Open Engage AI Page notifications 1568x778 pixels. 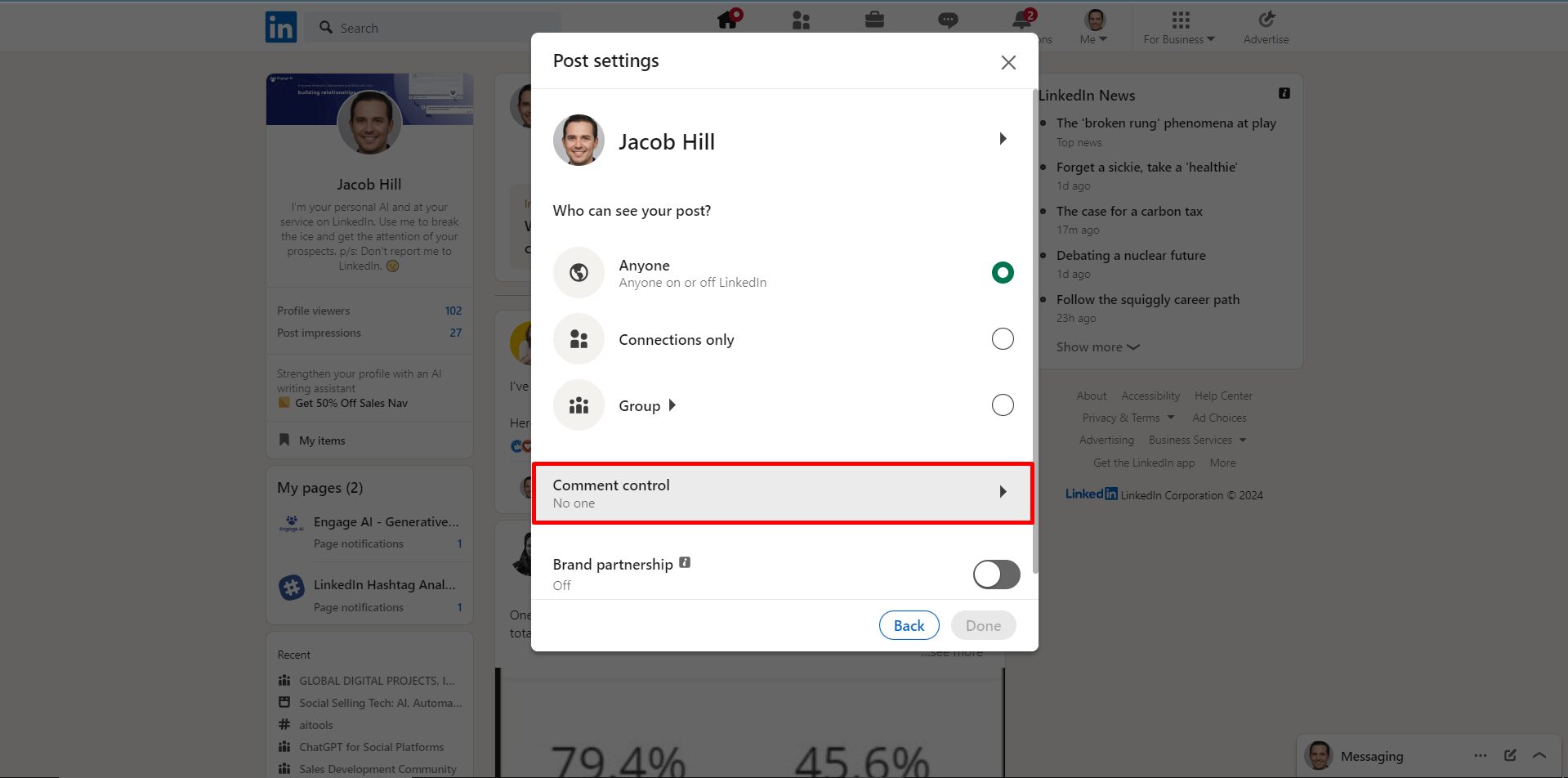pos(359,543)
